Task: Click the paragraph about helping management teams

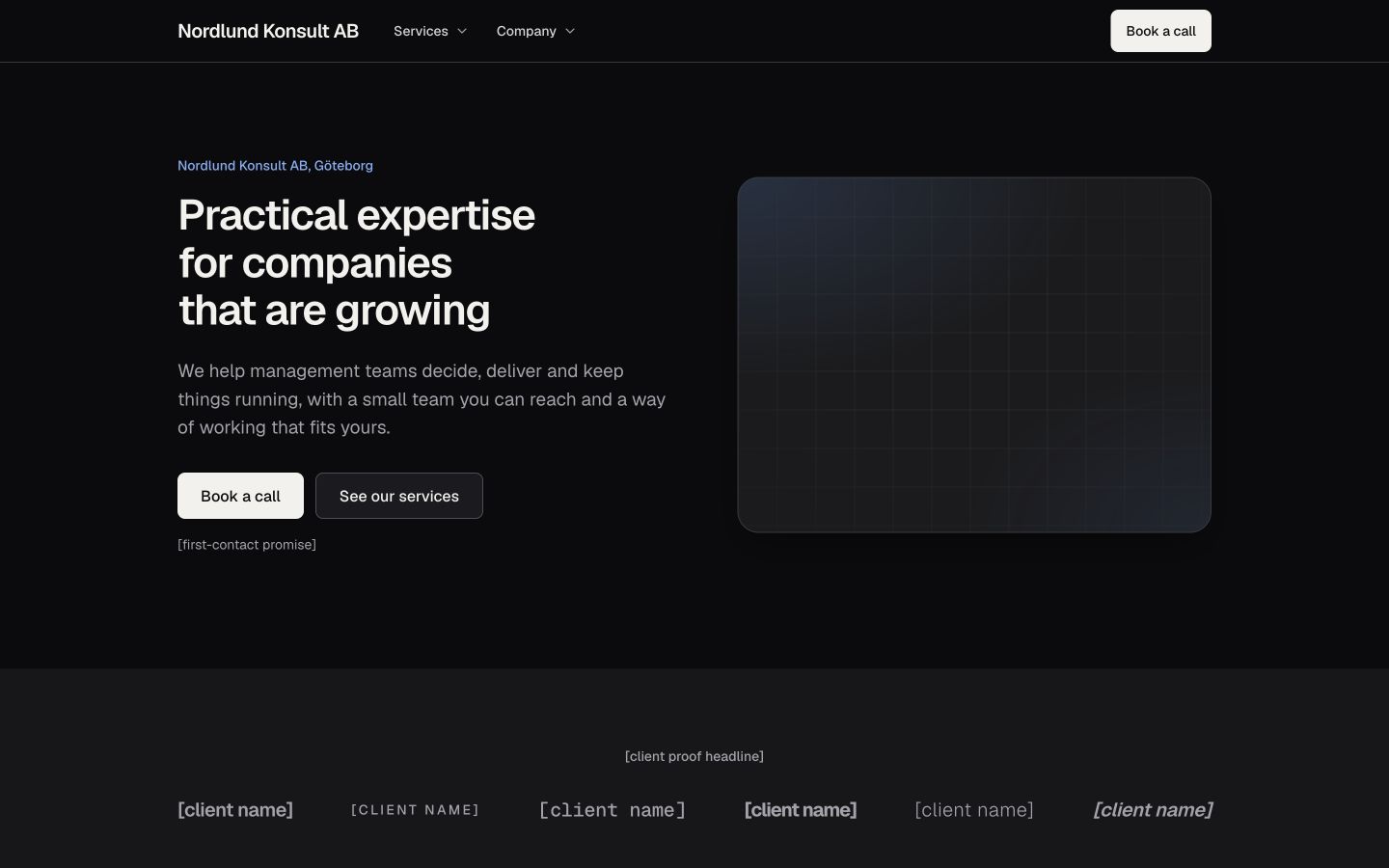Action: [x=422, y=399]
